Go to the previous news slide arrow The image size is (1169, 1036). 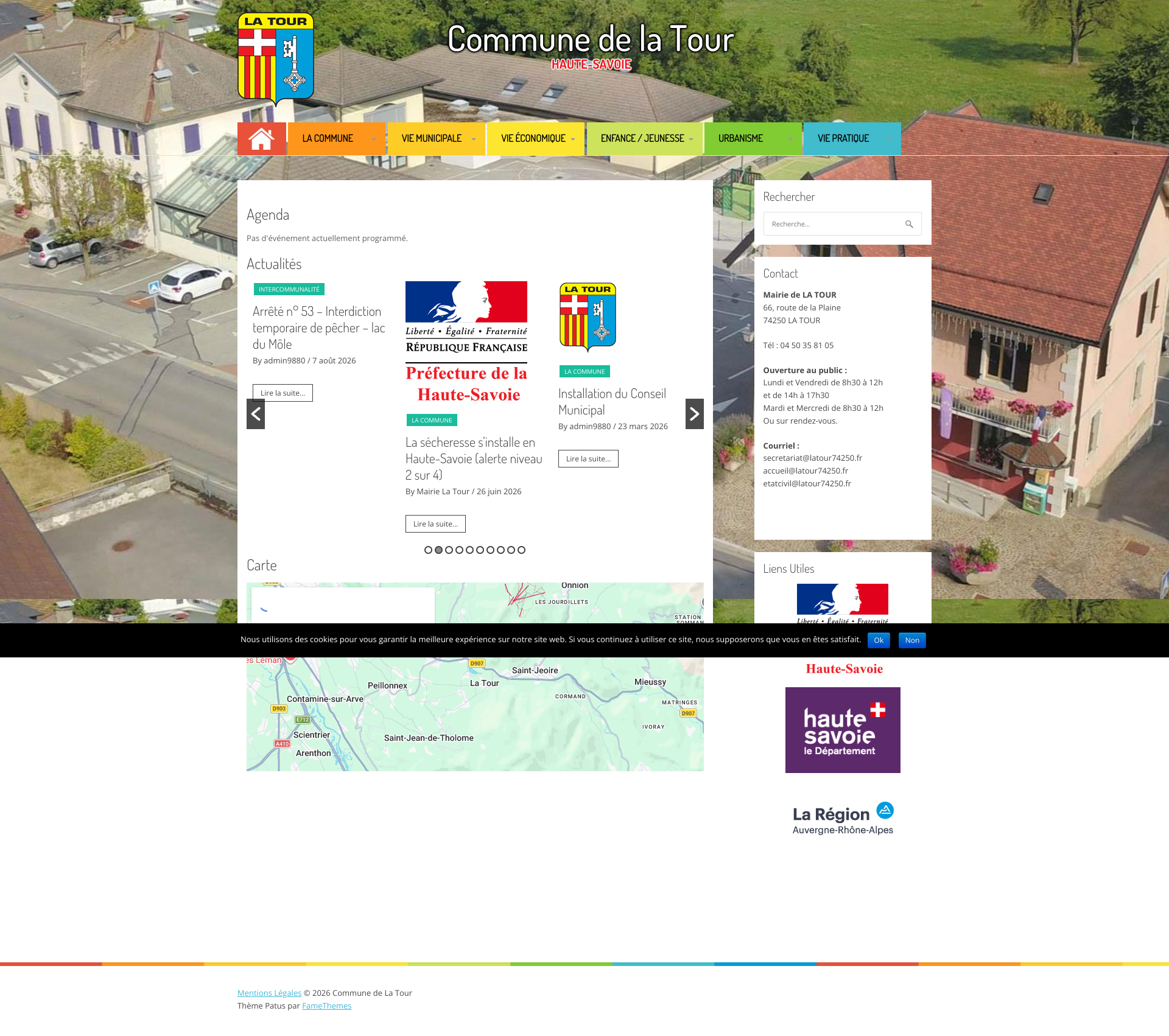(x=256, y=414)
